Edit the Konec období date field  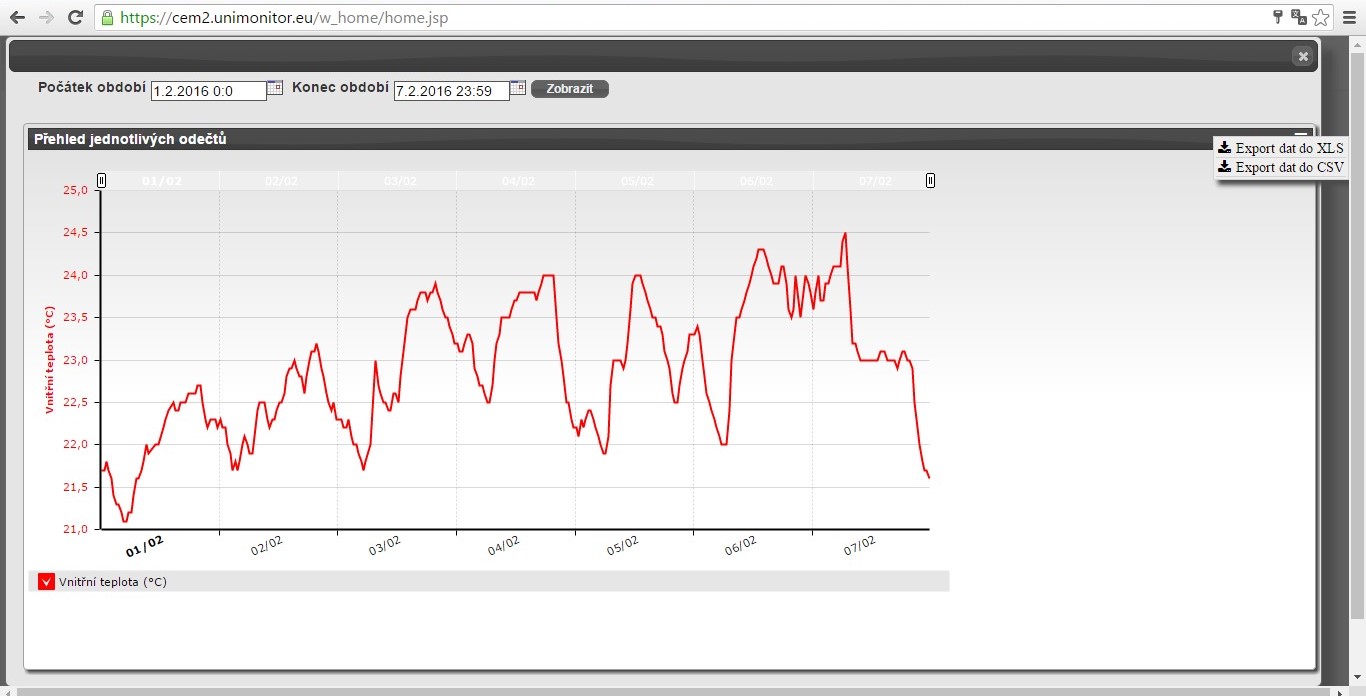(452, 91)
